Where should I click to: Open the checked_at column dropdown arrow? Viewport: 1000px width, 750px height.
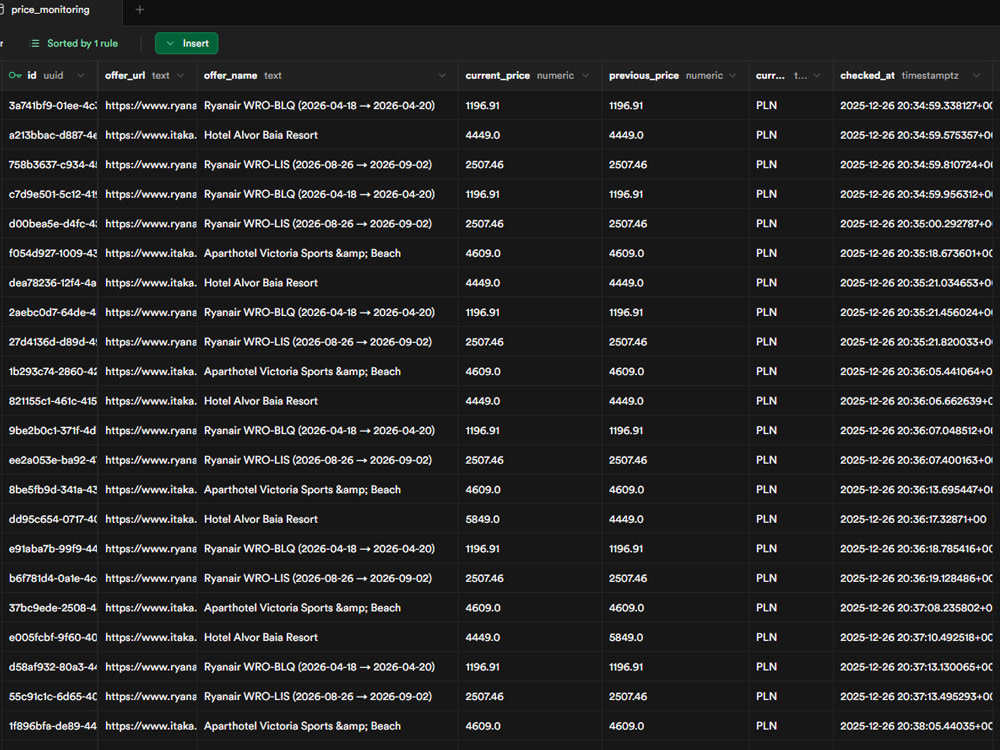976,75
